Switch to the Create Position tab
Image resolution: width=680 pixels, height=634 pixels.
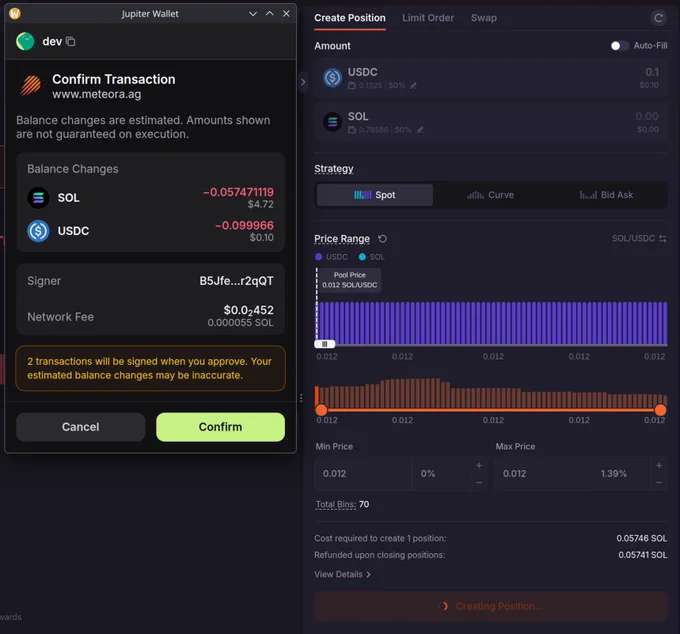350,18
